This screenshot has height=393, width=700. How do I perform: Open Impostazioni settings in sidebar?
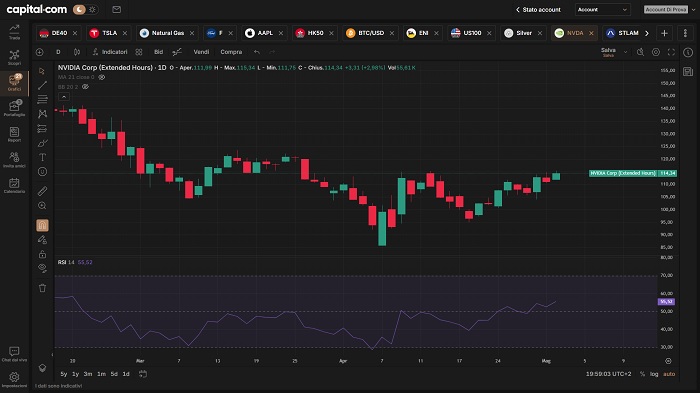click(14, 380)
